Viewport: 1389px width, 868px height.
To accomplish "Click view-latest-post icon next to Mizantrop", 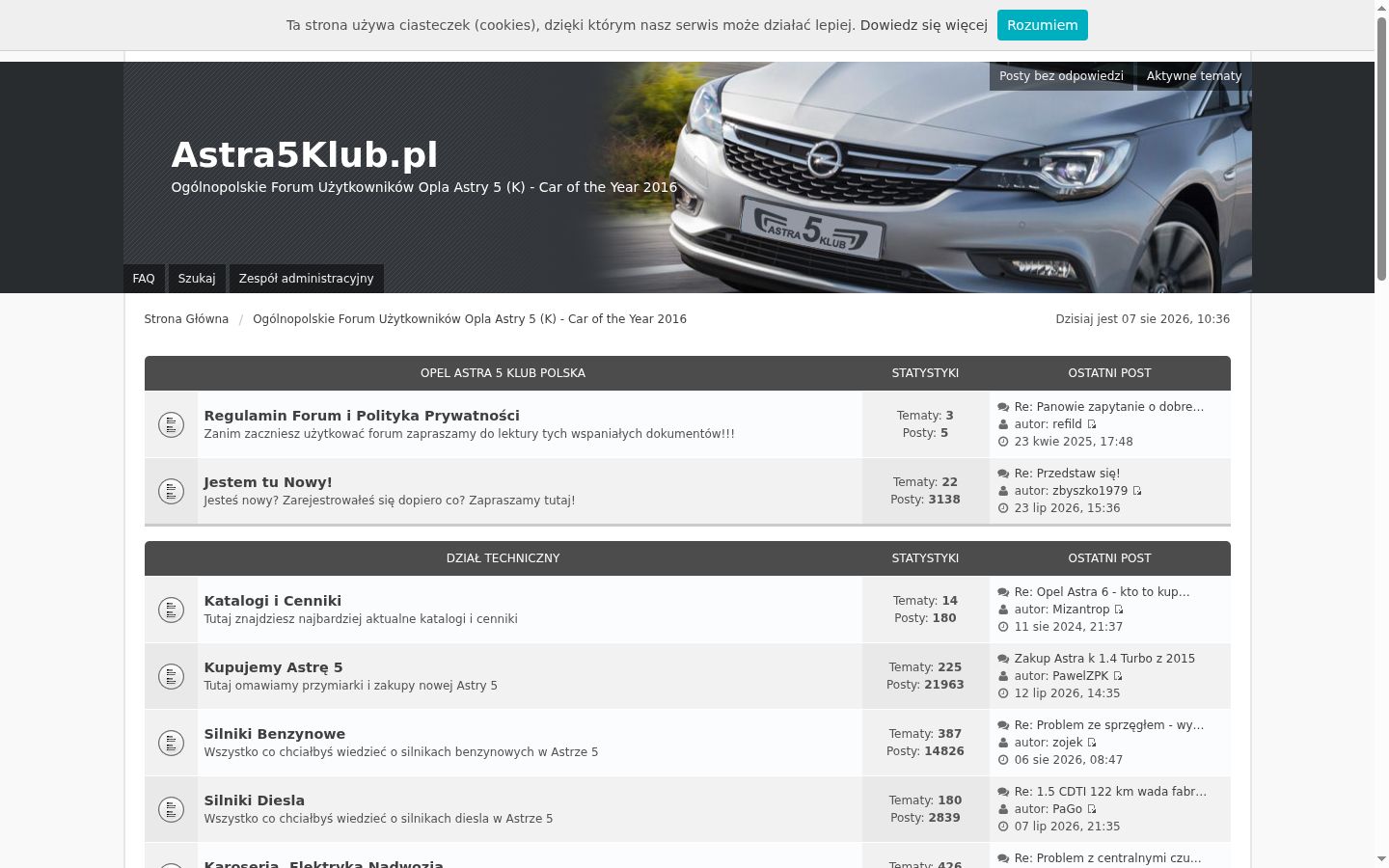I will point(1119,610).
